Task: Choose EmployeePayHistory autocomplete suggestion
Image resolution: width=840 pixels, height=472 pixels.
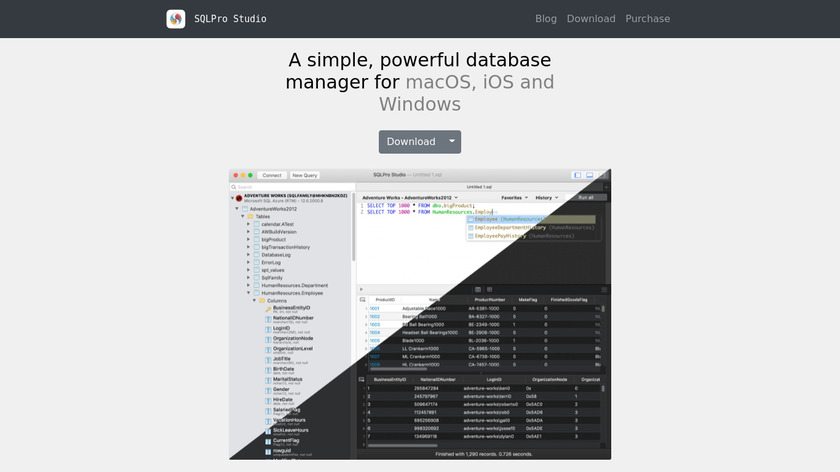Action: click(531, 236)
